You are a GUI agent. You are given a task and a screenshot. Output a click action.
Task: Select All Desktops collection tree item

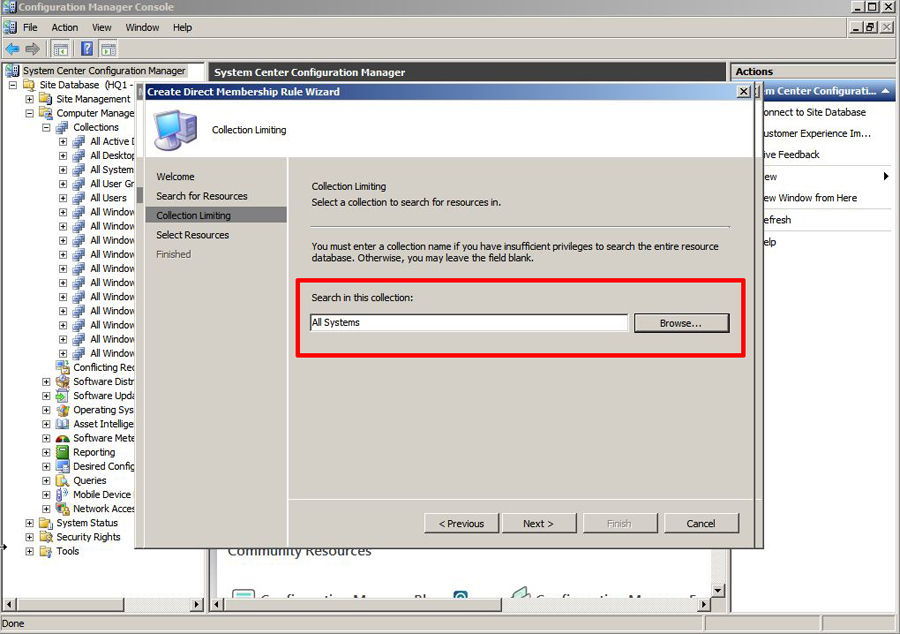[x=112, y=155]
